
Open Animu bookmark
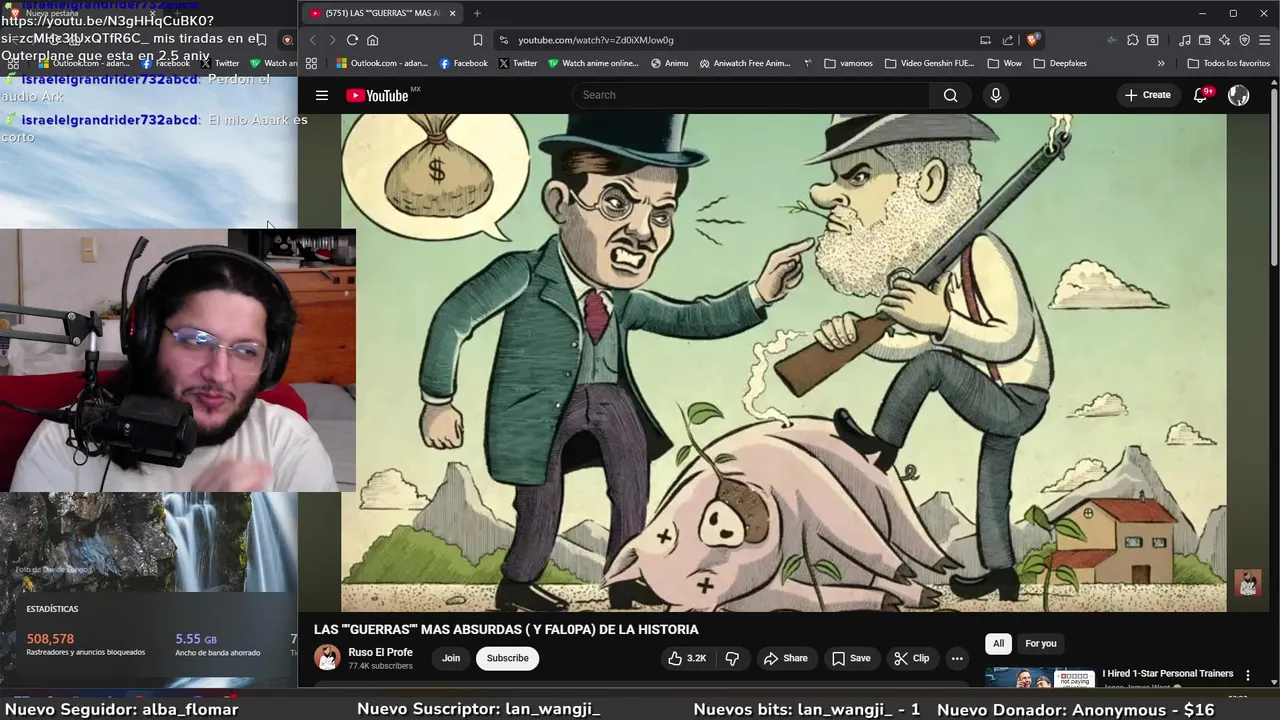pos(669,63)
